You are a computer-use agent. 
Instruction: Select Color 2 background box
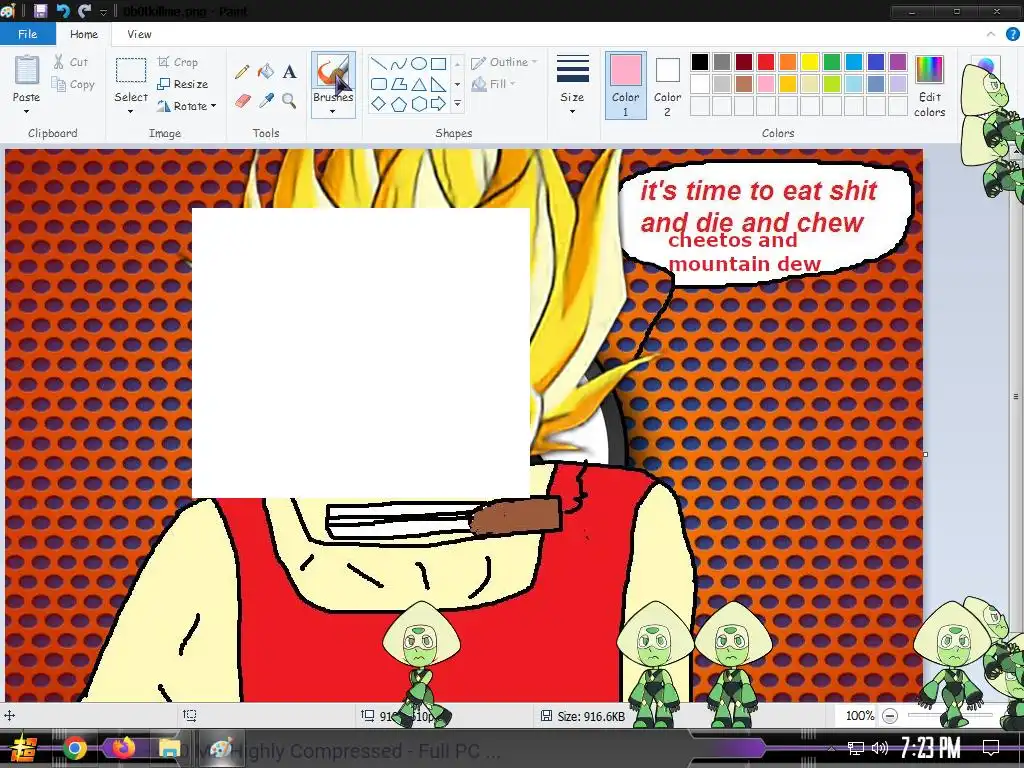pyautogui.click(x=667, y=86)
